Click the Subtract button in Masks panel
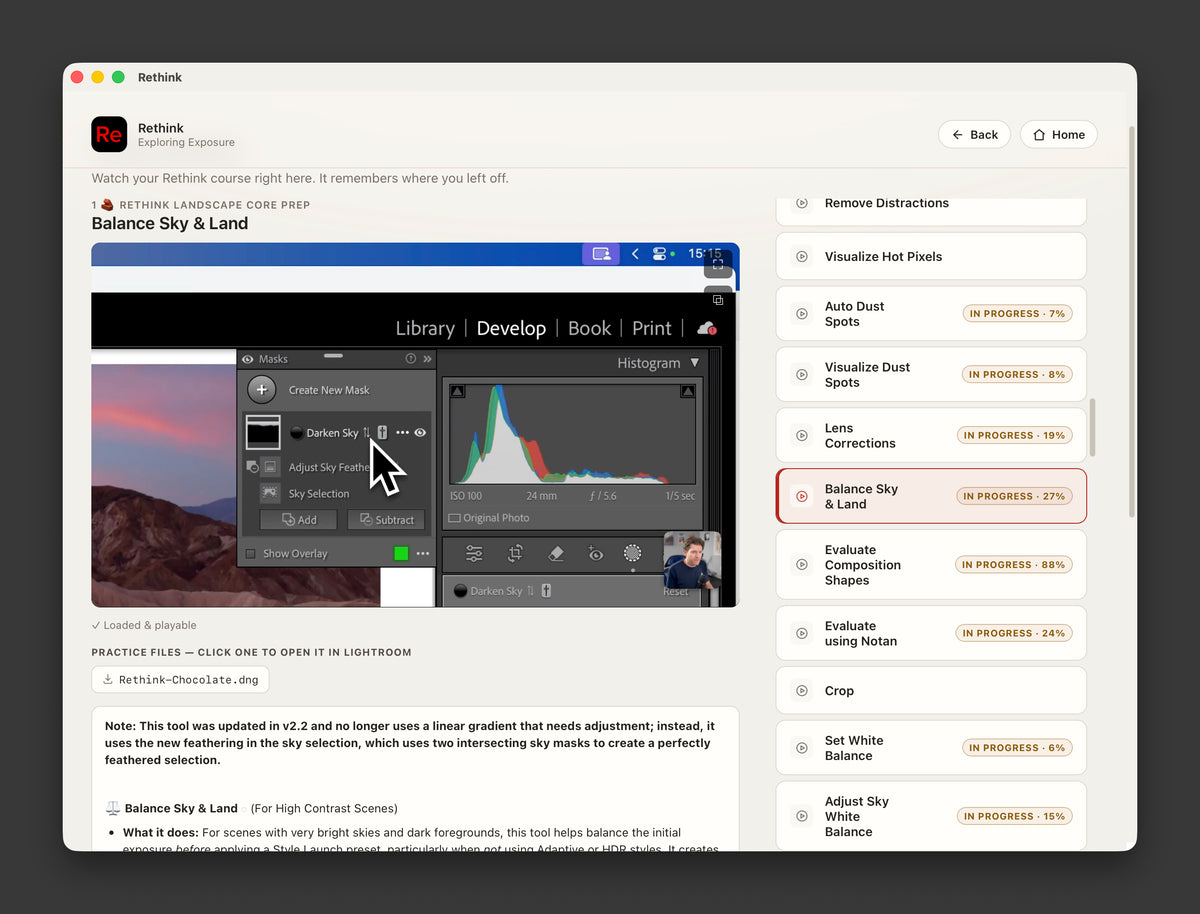This screenshot has height=914, width=1200. click(x=386, y=520)
